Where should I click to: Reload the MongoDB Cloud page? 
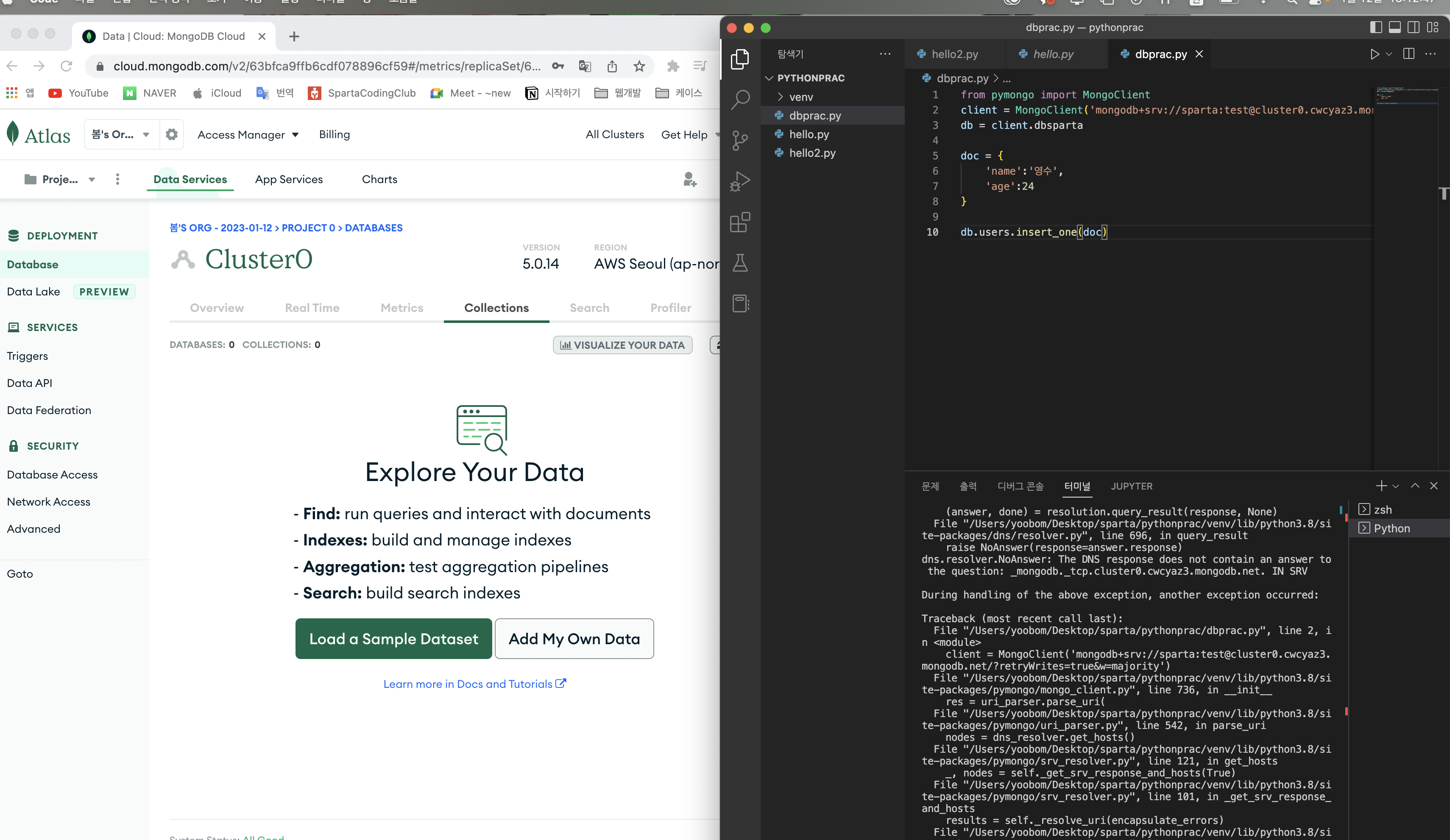click(x=66, y=66)
